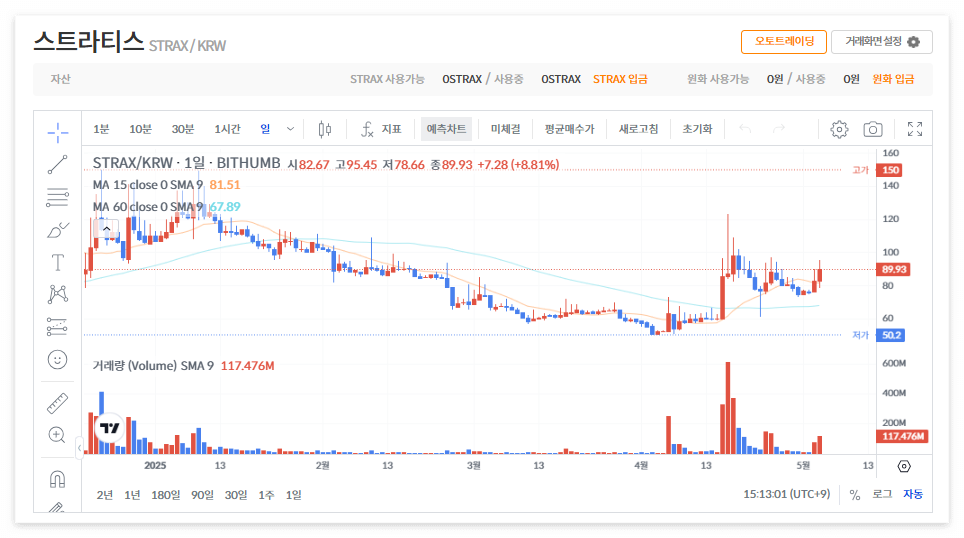964x538 pixels.
Task: Set the range to 2년
Action: tap(105, 495)
